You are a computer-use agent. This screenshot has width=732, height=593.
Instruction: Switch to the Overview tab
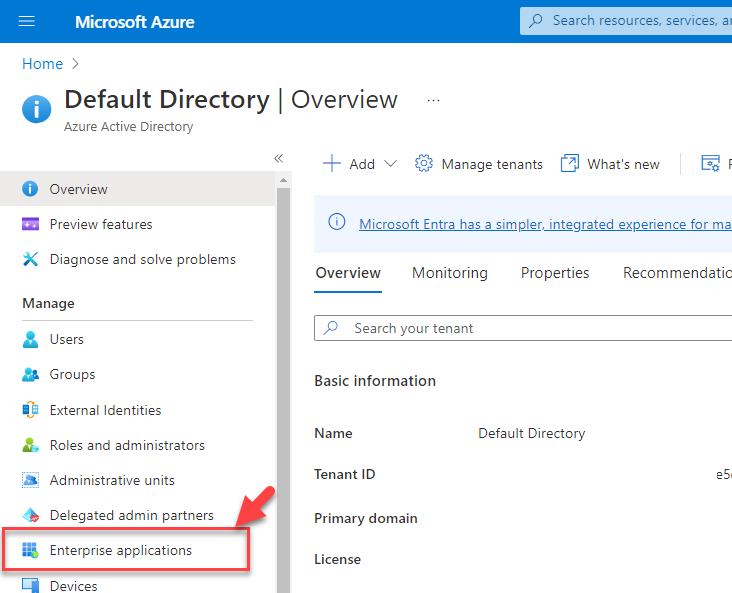(348, 273)
